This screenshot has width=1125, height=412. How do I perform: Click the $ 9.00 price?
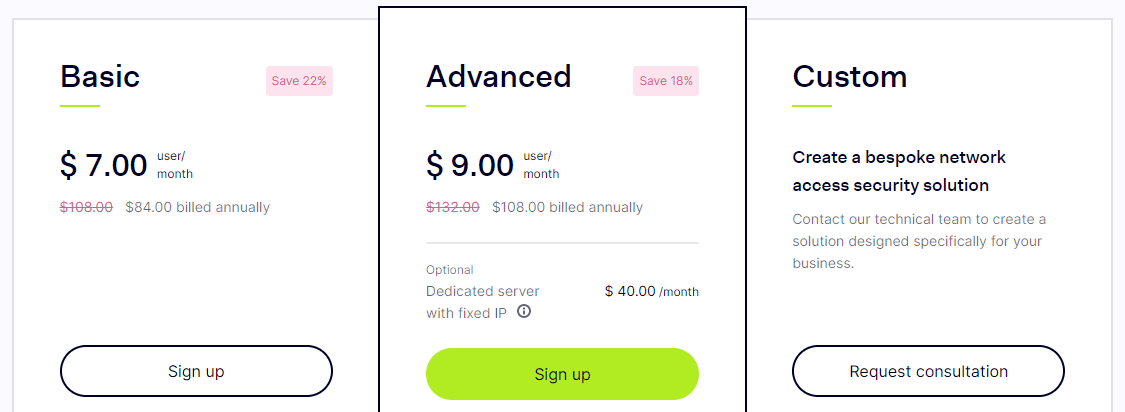470,165
